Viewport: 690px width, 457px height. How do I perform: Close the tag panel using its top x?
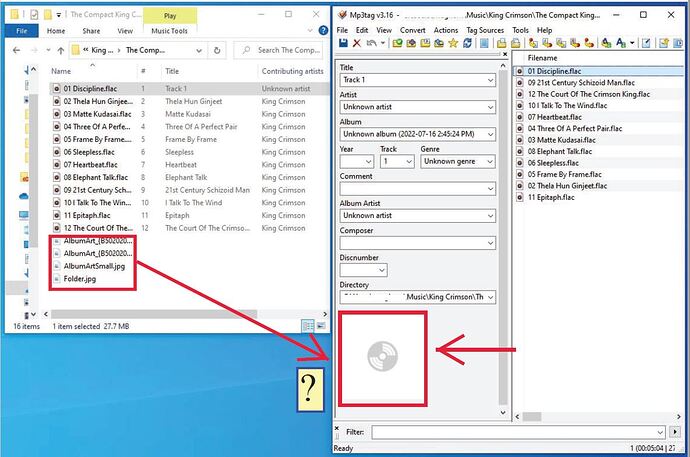click(x=505, y=54)
